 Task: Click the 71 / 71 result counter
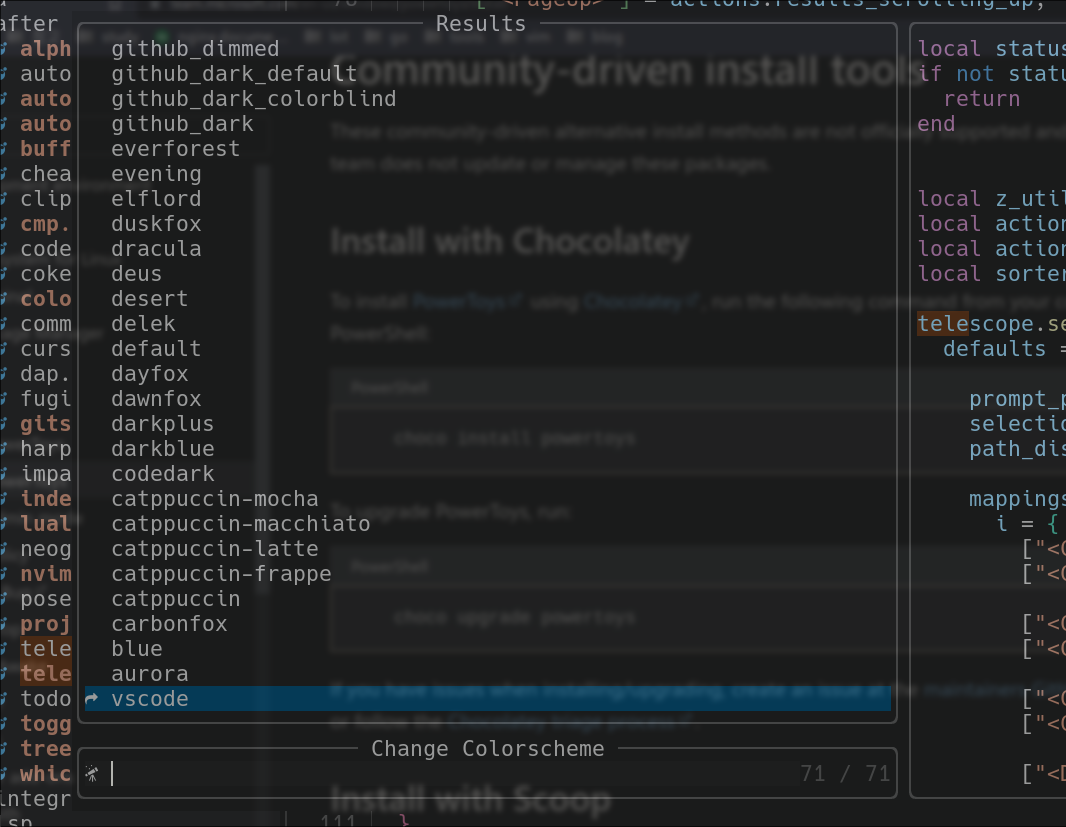pyautogui.click(x=845, y=773)
